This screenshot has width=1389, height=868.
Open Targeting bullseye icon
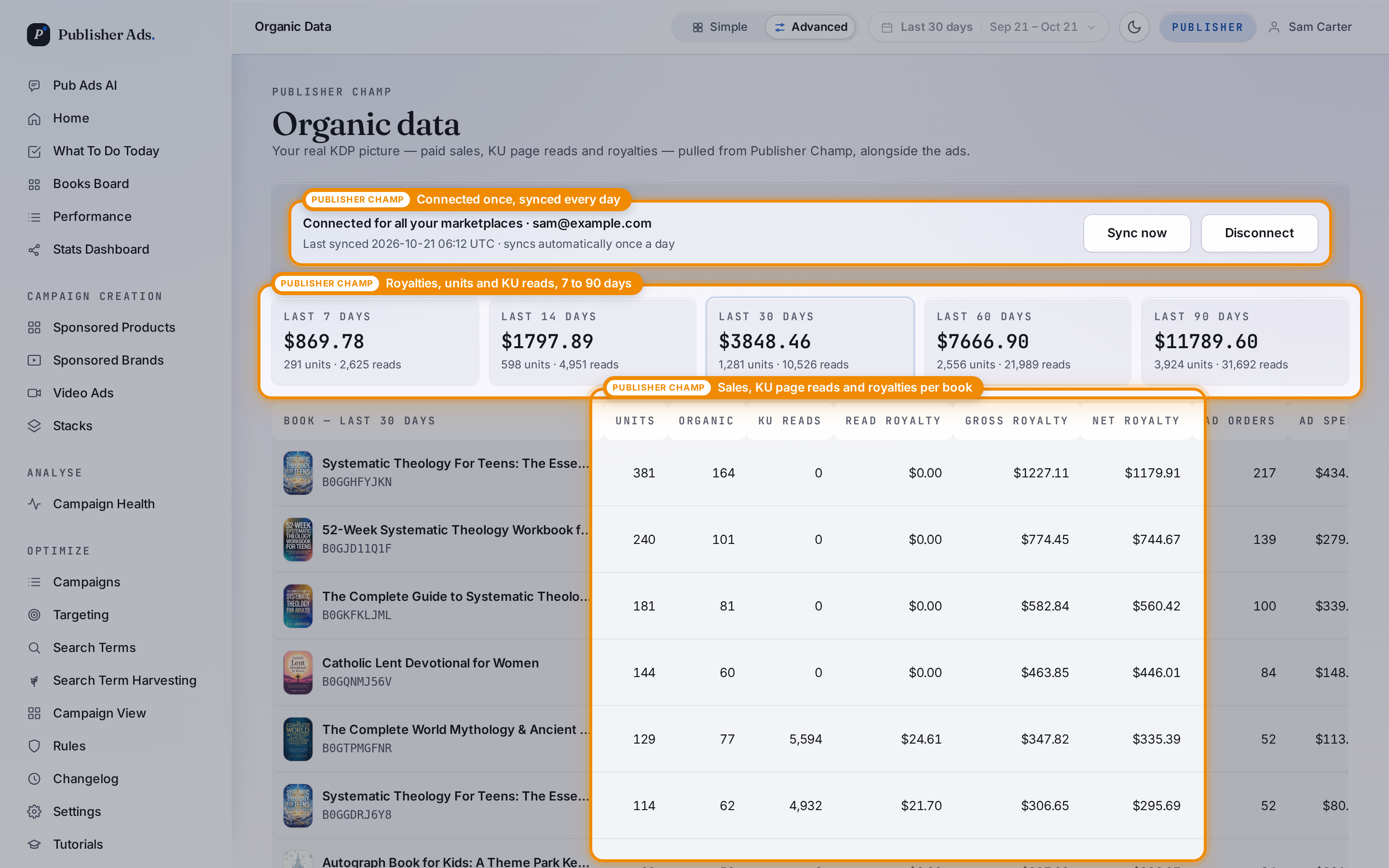click(34, 614)
